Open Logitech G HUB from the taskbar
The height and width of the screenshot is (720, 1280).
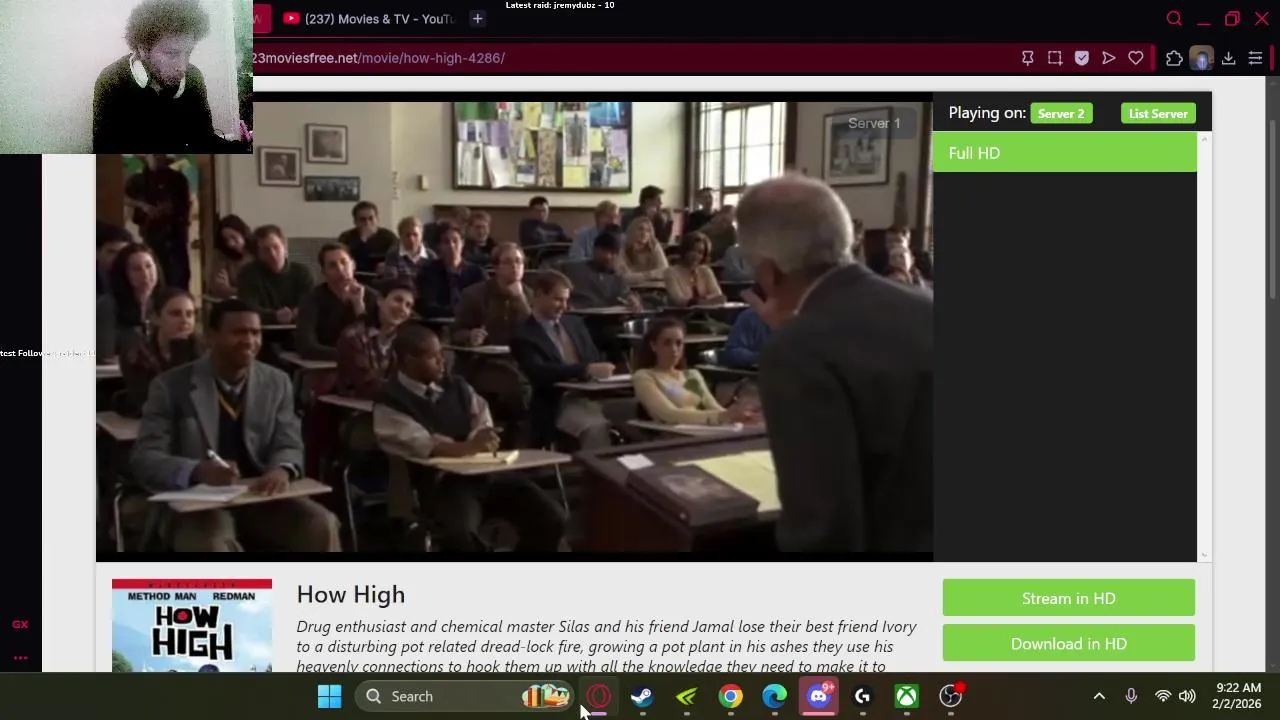pos(862,696)
